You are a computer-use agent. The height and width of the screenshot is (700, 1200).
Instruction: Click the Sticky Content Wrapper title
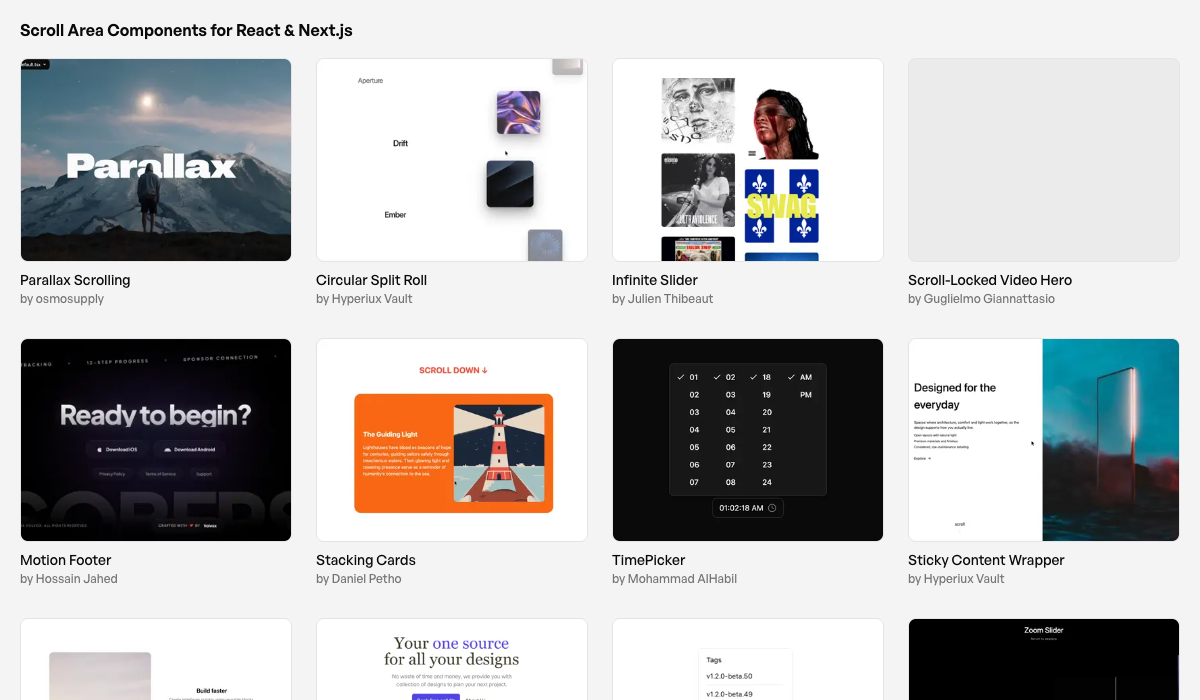coord(986,560)
